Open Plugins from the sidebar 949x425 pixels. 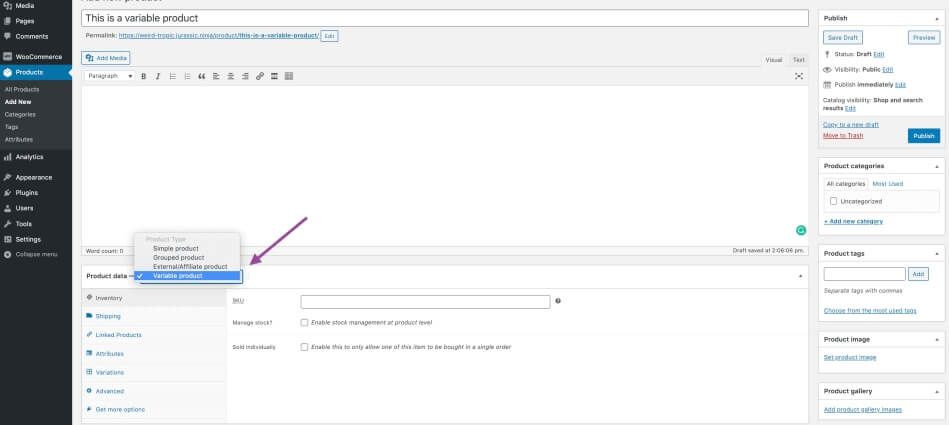pos(27,192)
